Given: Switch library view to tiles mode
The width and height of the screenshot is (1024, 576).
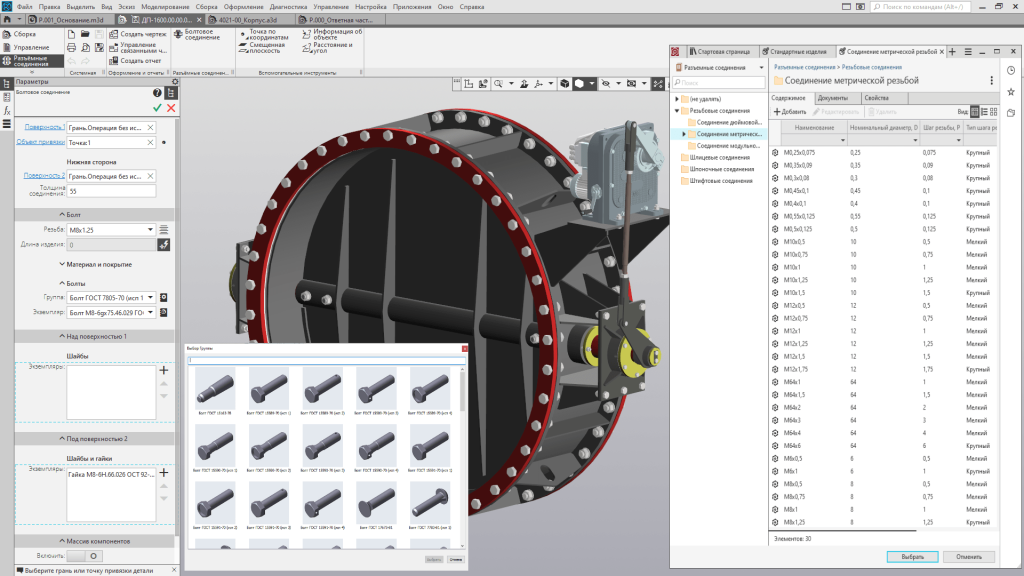Looking at the screenshot, I should [993, 112].
